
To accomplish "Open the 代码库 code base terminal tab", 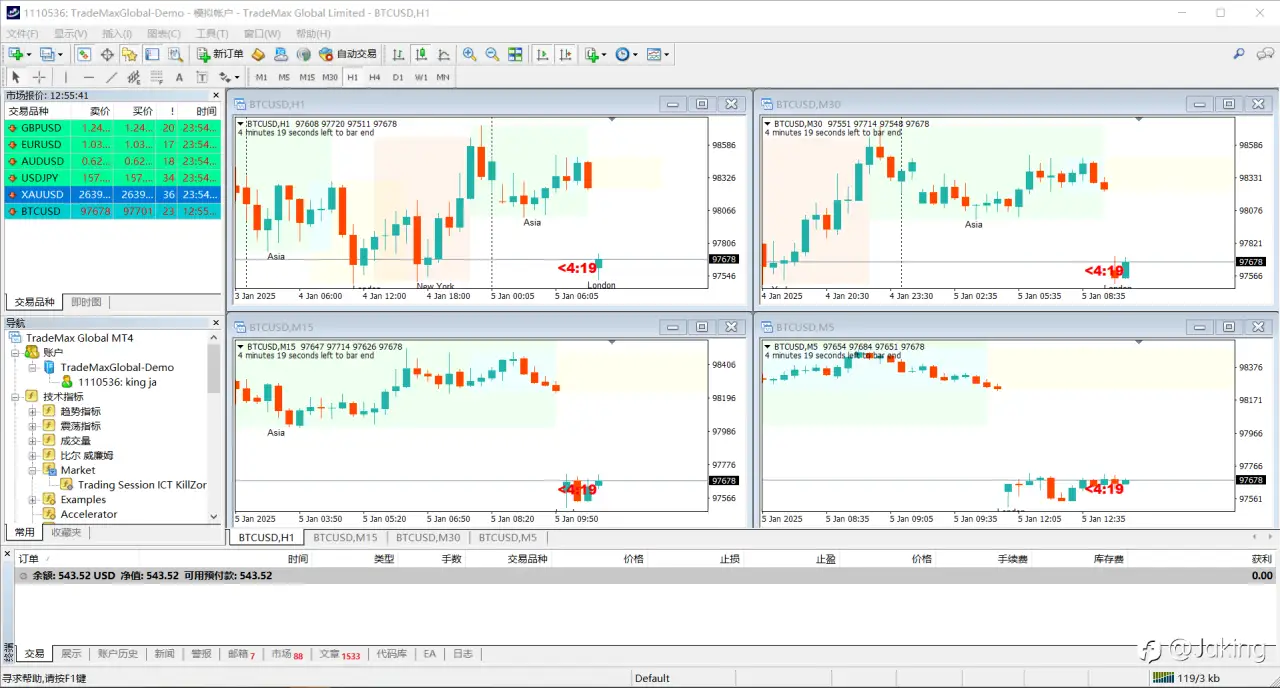I will 391,654.
